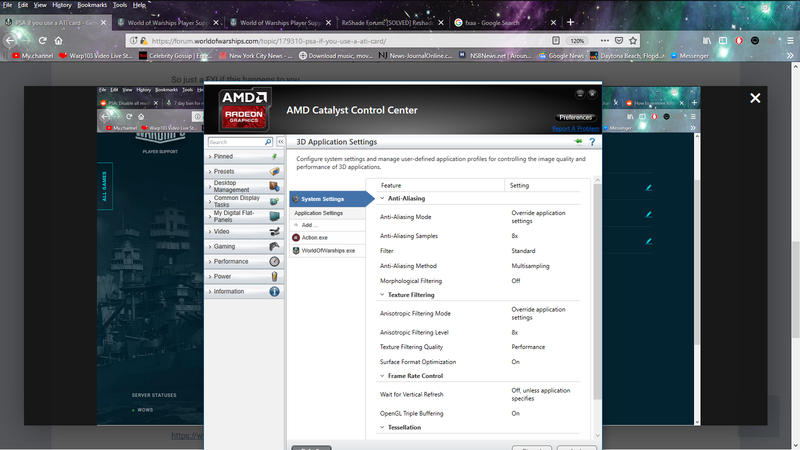Collapse the Texture Filtering section
Image resolution: width=800 pixels, height=450 pixels.
point(383,294)
